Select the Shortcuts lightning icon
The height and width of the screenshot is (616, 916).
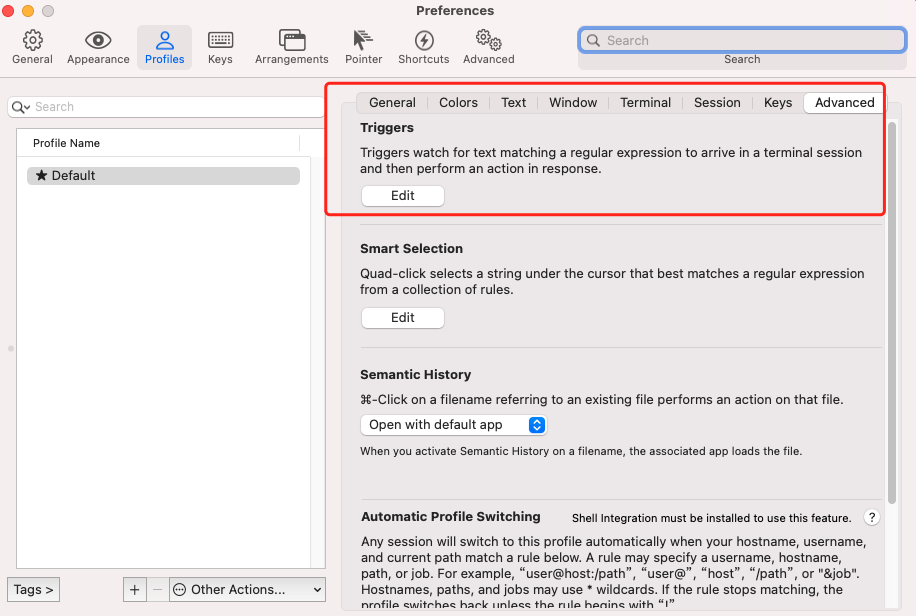[x=423, y=46]
